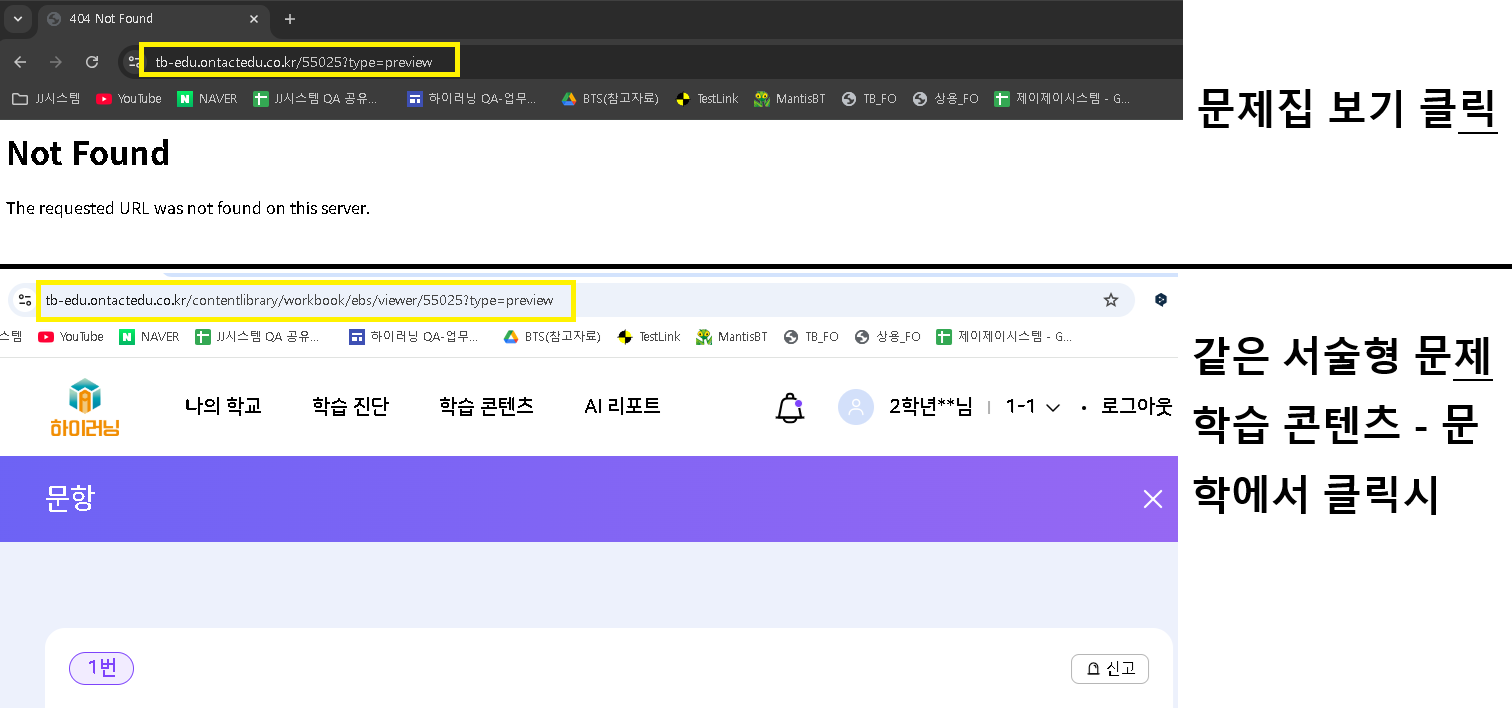1512x708 pixels.
Task: Open the notification bell icon
Action: (790, 407)
